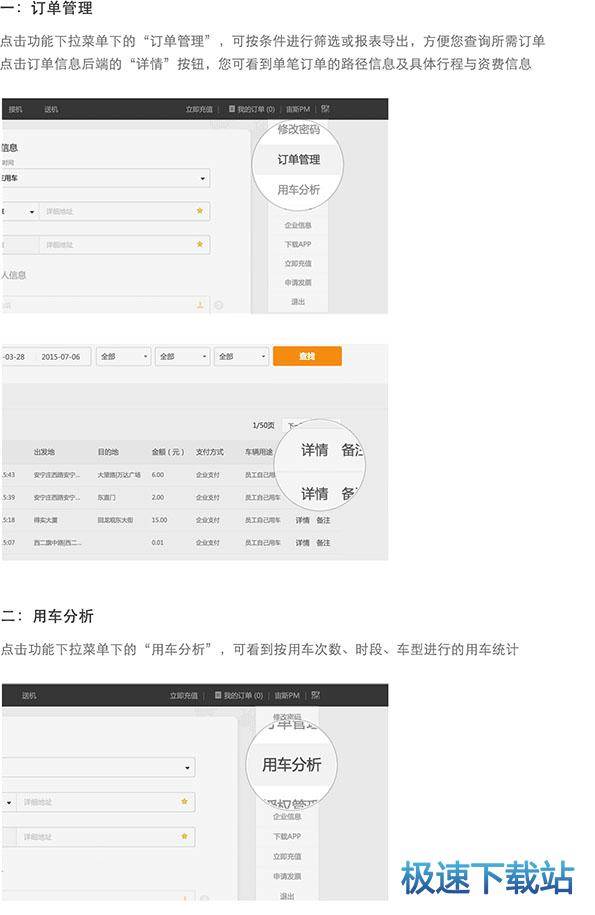Choose 下载APP in the 订单管理 screenshot menu
Screen dimensions: 595x915
tap(298, 244)
